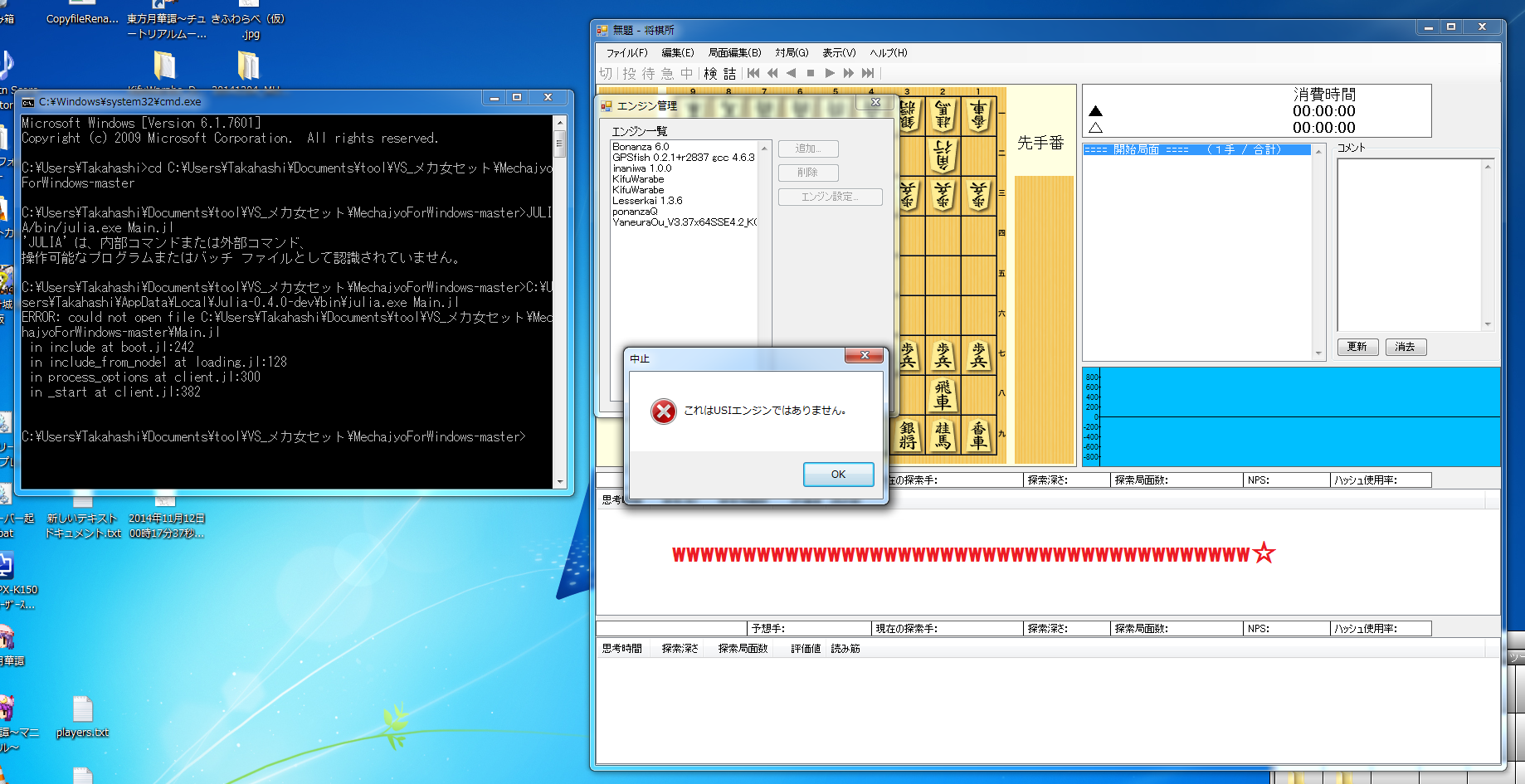Select inaniwa 1.0.0 in the engine list
Screen dimensions: 1525x784
coord(642,168)
